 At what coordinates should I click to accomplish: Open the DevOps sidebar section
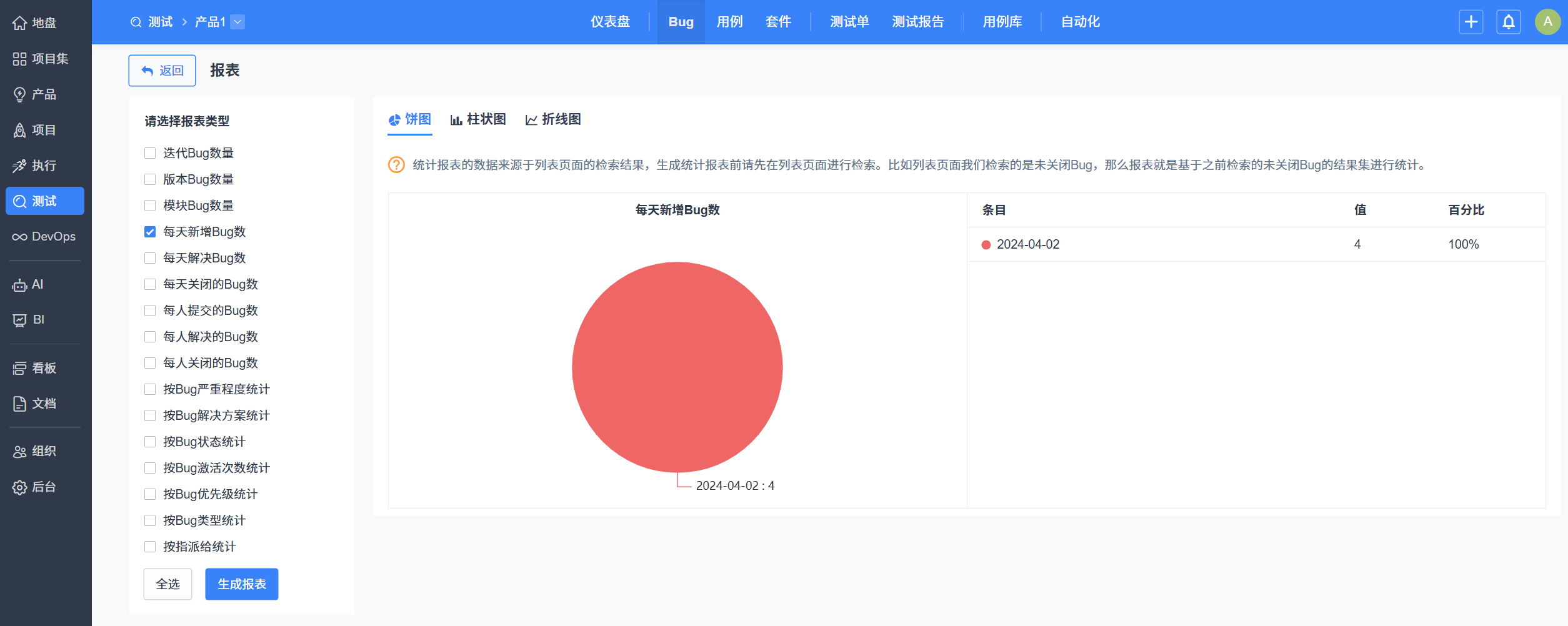pos(44,237)
